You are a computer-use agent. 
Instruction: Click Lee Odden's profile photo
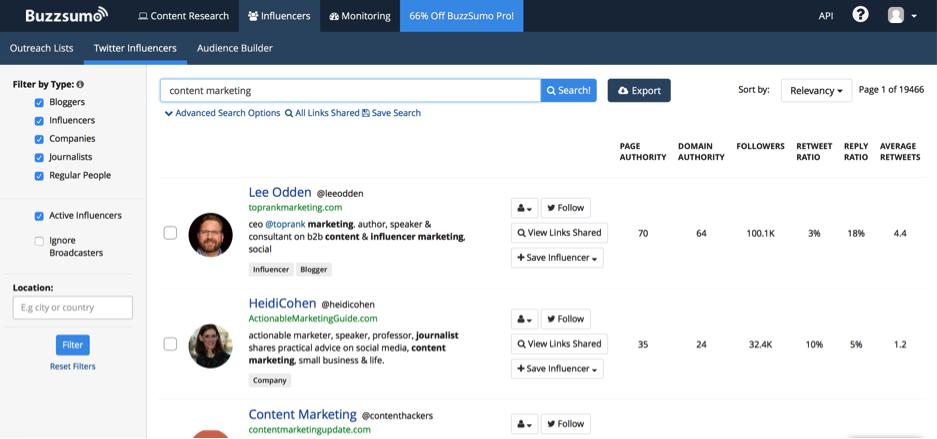click(x=210, y=234)
